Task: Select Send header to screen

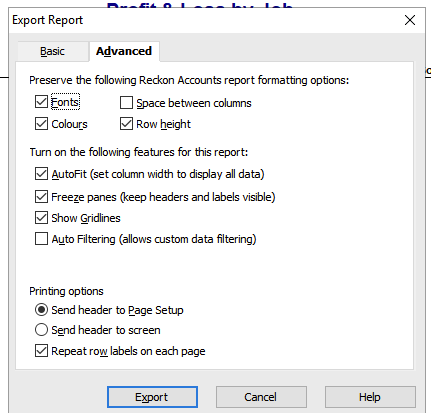Action: (x=41, y=330)
